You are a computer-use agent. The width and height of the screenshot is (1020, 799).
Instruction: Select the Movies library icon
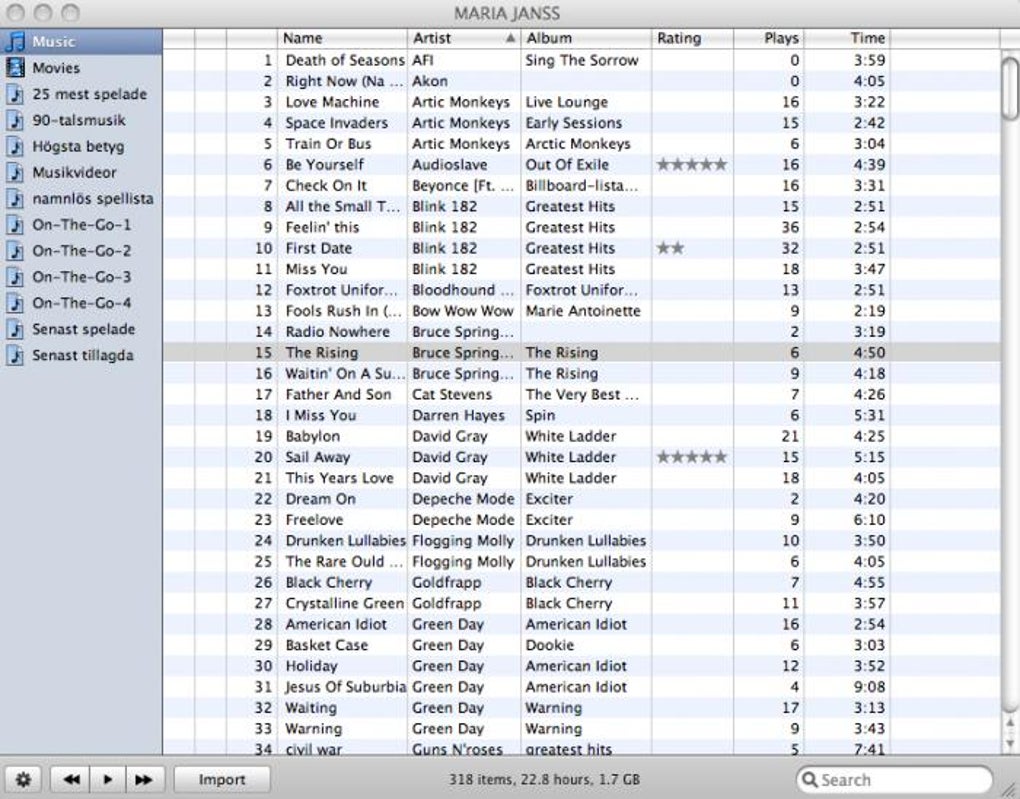[15, 68]
